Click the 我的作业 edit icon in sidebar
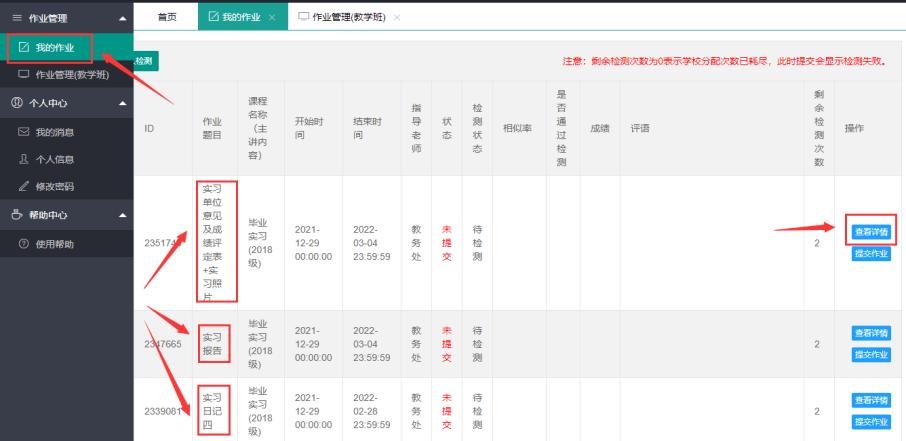906x441 pixels. coord(24,47)
